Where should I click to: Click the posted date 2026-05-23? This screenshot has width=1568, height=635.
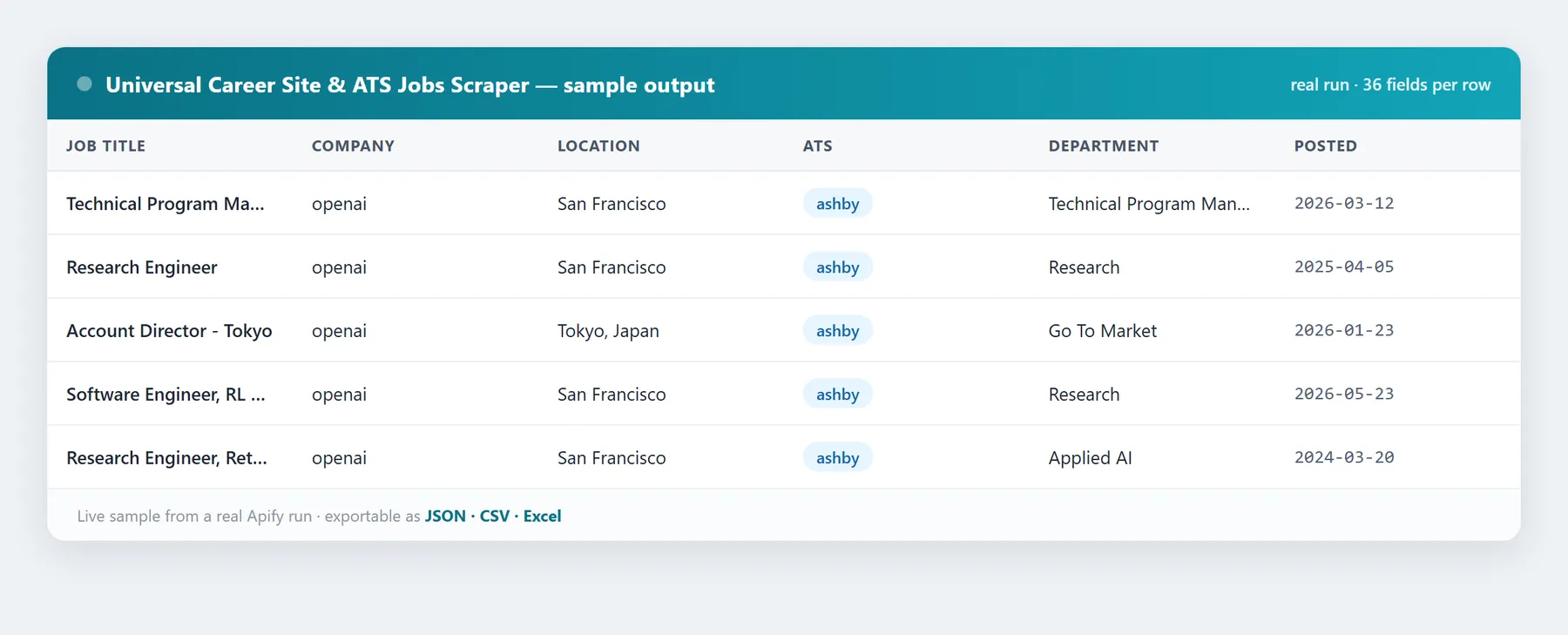pyautogui.click(x=1344, y=394)
